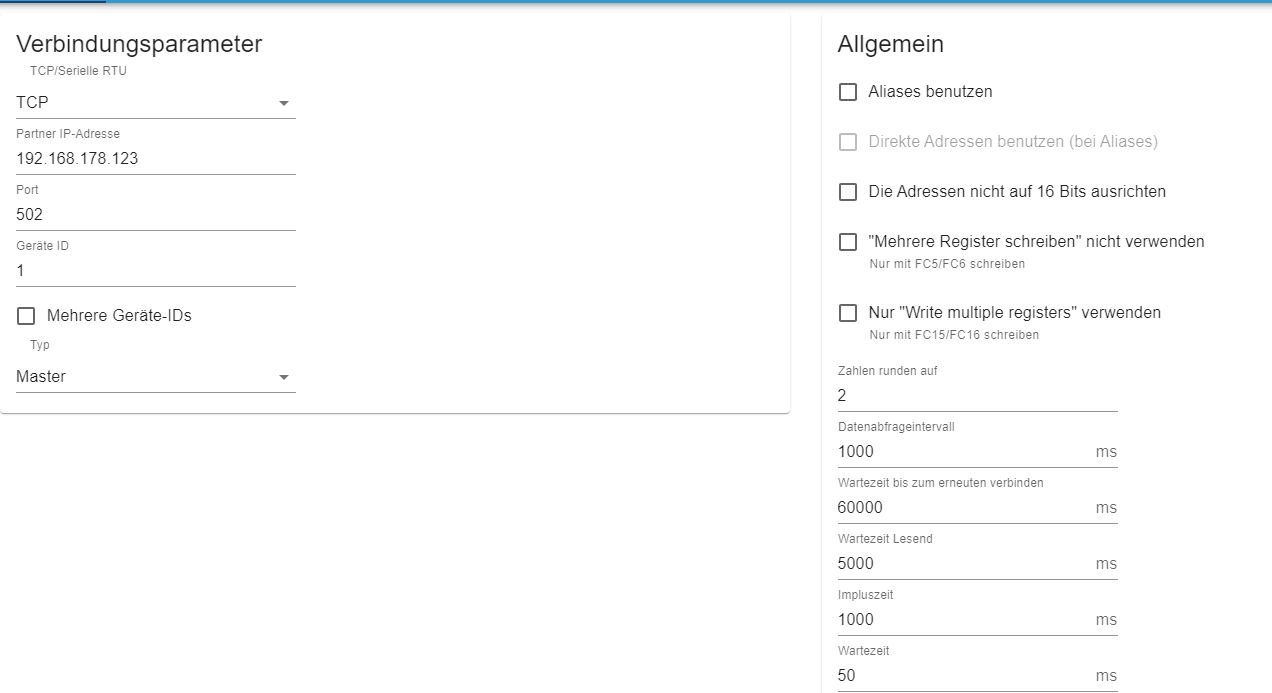The height and width of the screenshot is (693, 1272).
Task: Check Die Adressen nicht auf 16 Bits ausrichten
Action: 848,192
